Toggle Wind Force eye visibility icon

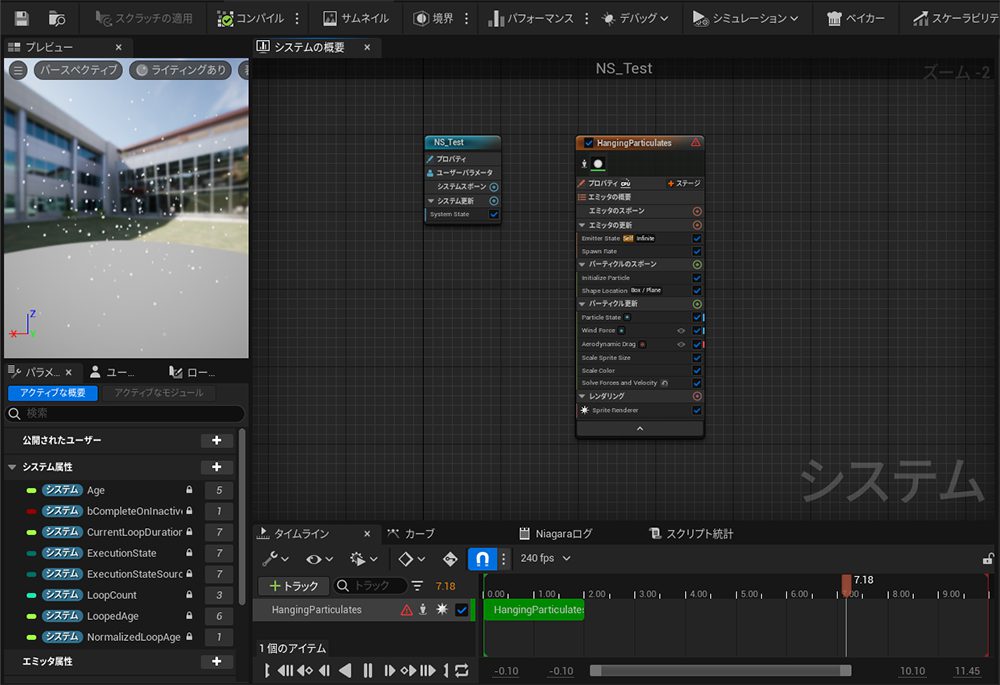681,330
